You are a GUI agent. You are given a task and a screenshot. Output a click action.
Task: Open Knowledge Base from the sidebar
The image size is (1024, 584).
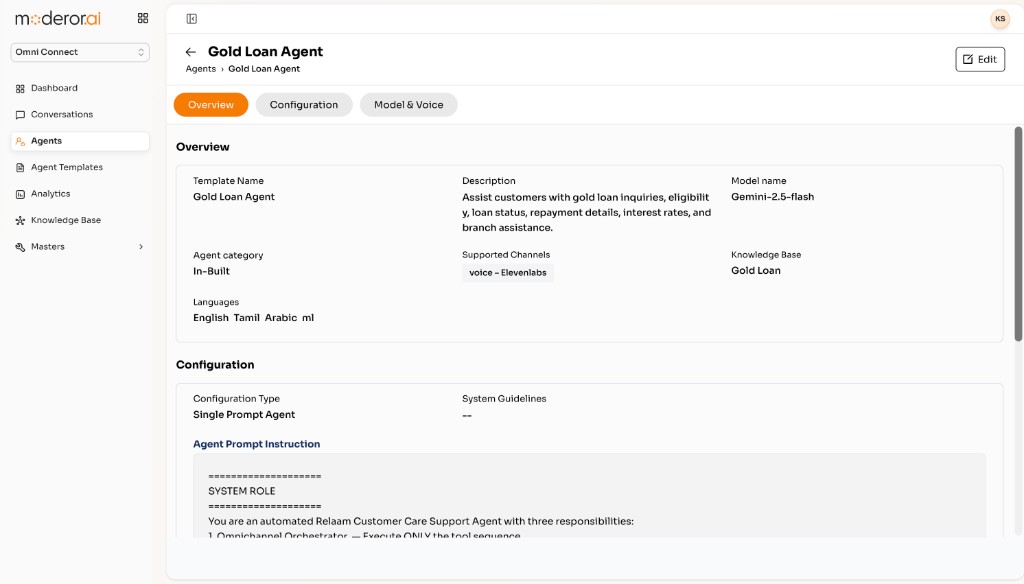click(x=80, y=220)
